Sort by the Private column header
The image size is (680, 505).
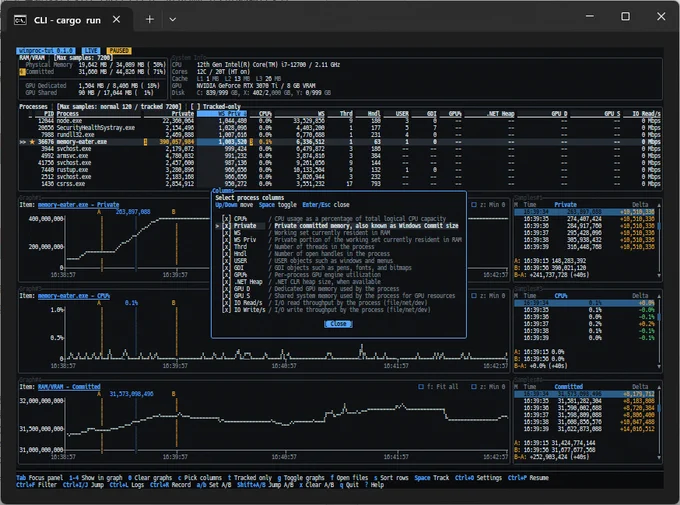point(183,114)
